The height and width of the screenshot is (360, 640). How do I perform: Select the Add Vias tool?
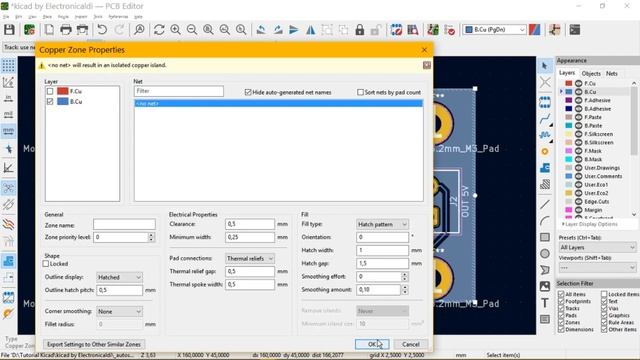[x=545, y=151]
